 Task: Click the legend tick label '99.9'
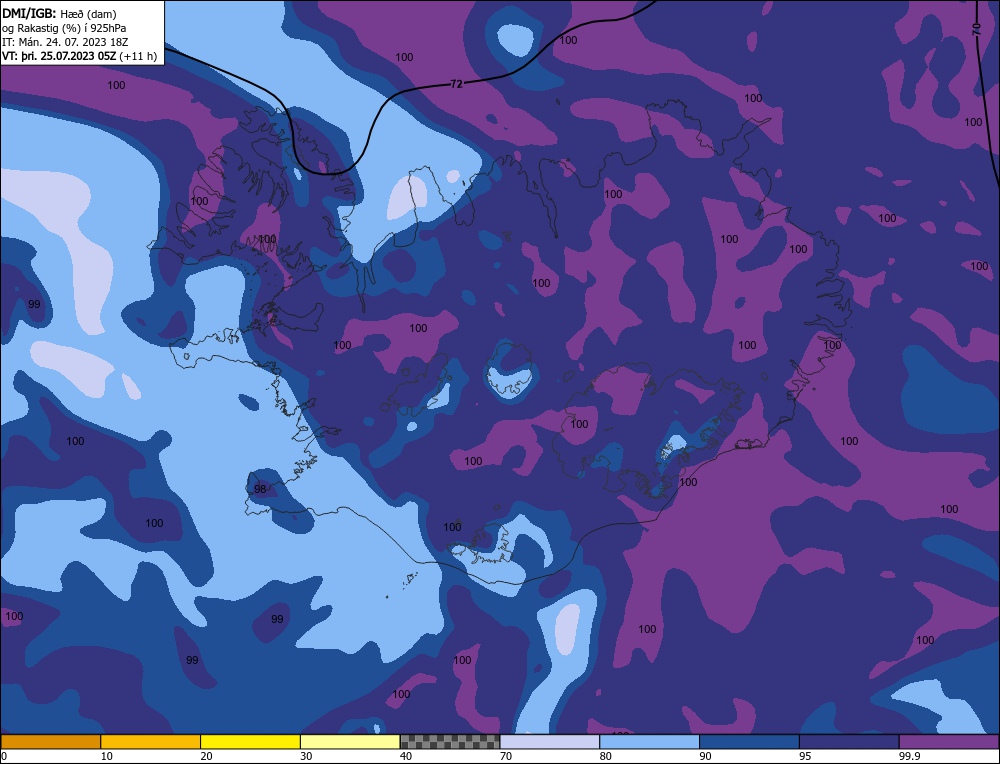click(x=909, y=756)
